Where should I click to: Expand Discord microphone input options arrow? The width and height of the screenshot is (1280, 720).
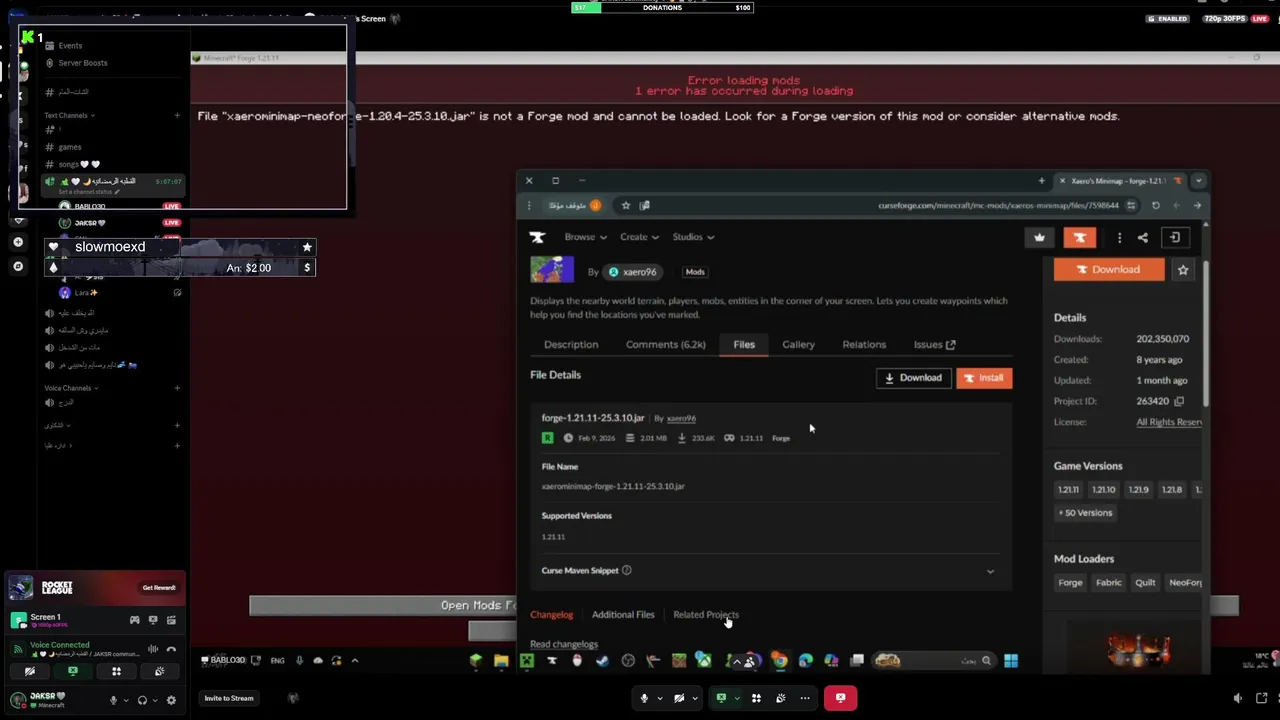(x=125, y=700)
